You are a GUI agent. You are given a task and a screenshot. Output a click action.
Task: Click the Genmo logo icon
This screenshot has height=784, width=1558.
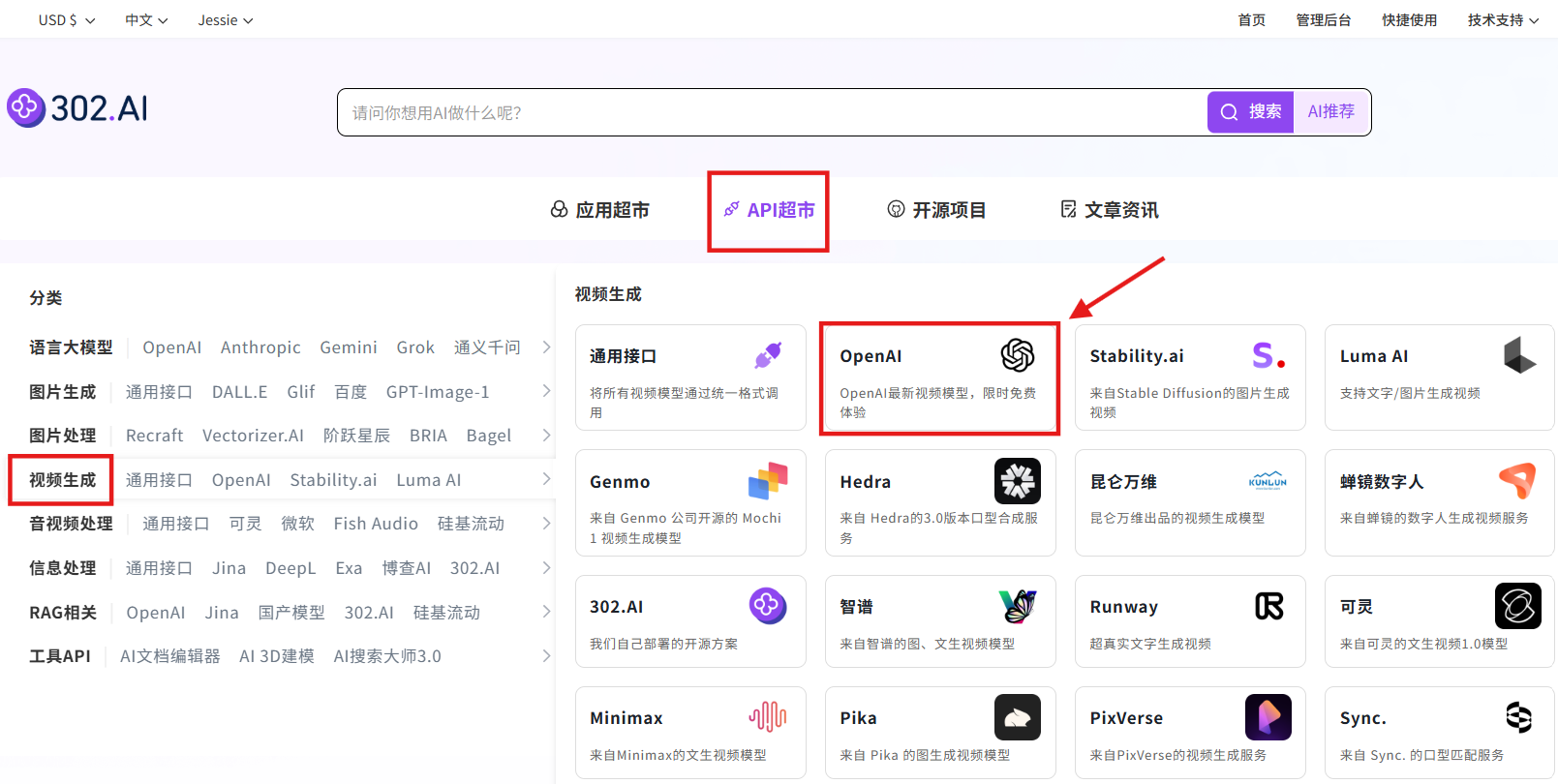pyautogui.click(x=768, y=481)
